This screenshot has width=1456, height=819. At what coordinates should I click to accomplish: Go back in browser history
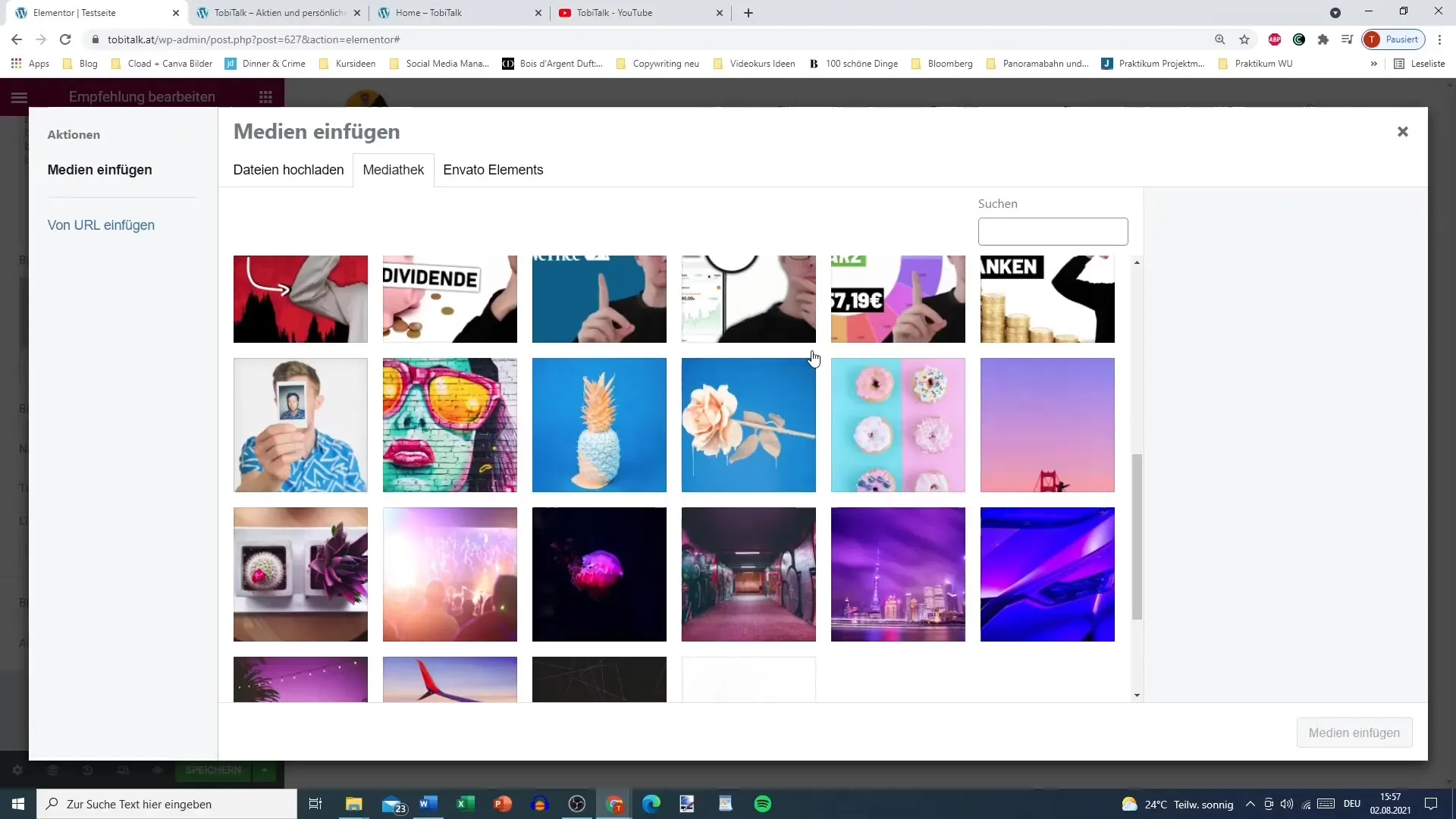(17, 39)
